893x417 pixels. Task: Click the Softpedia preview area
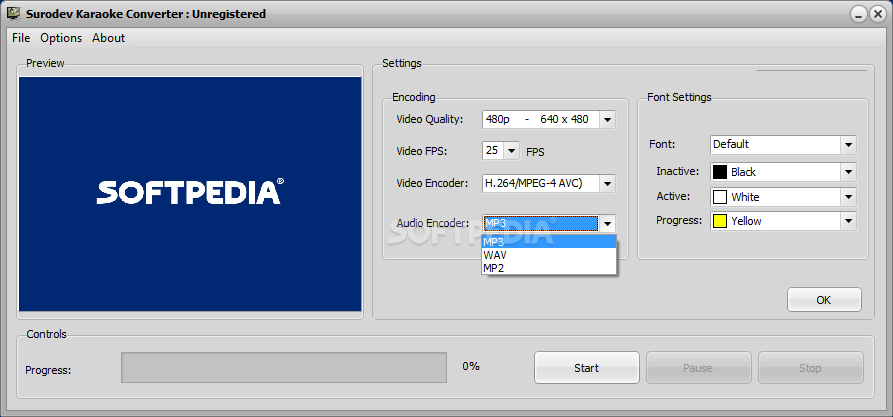point(190,194)
